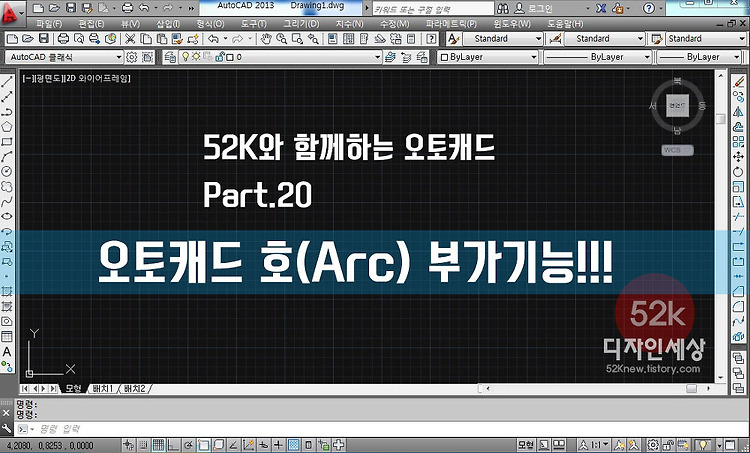Close the command line panel with X

tap(6, 412)
